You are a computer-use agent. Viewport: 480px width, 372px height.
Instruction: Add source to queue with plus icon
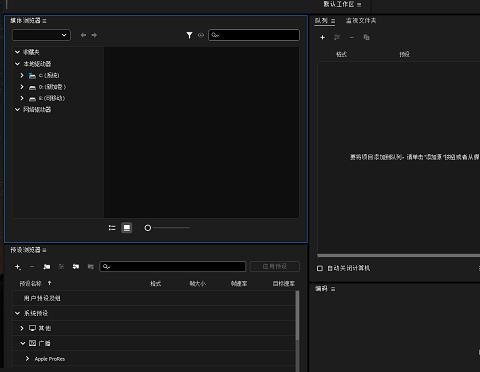tap(322, 37)
